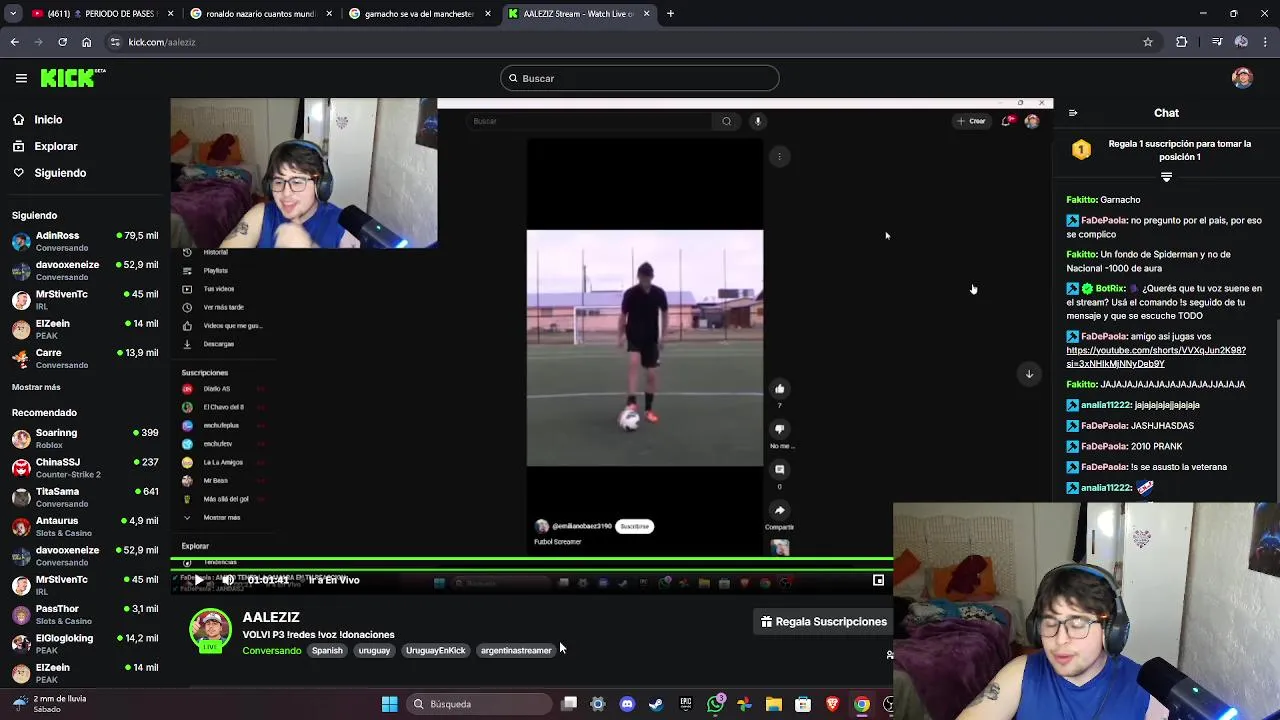The width and height of the screenshot is (1280, 720).
Task: Open the Chrome three-dot menu
Action: pos(1265,42)
